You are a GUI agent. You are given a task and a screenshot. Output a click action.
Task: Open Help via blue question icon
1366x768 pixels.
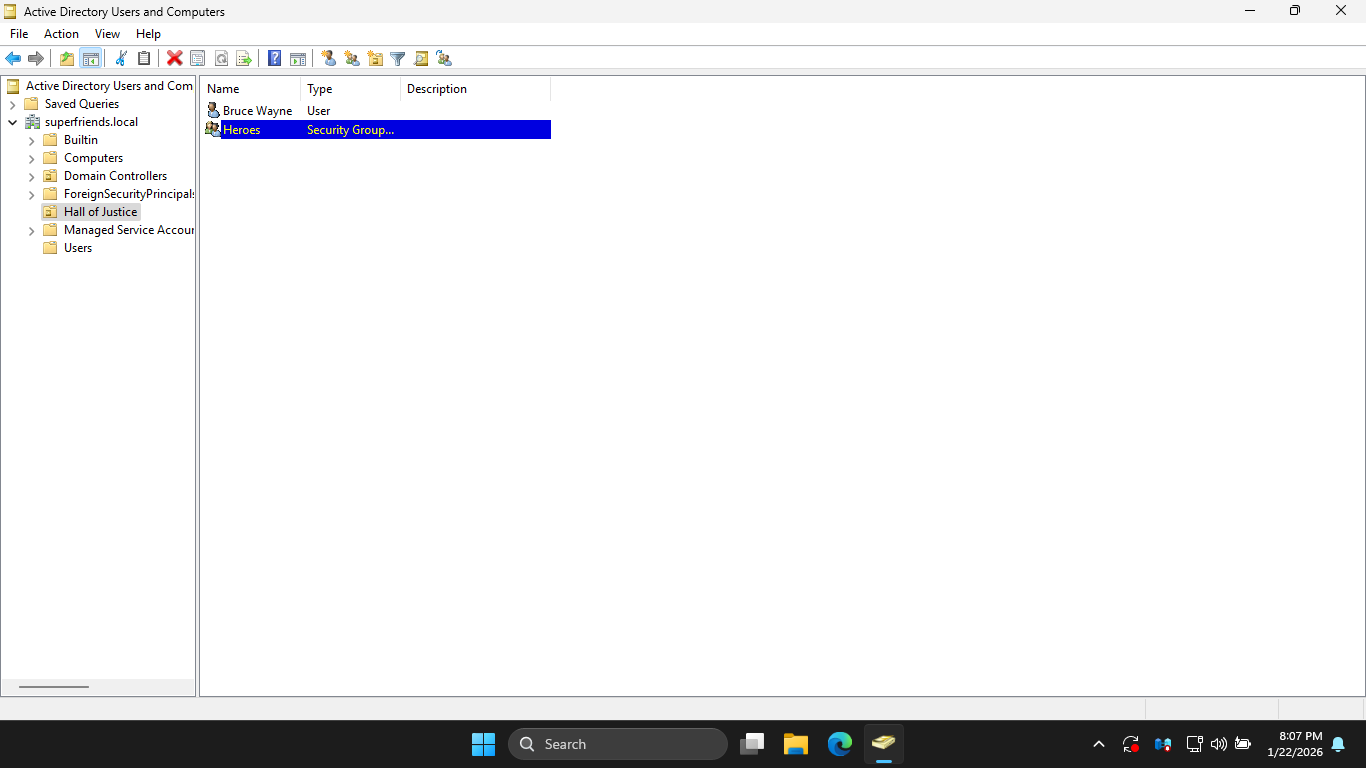[274, 59]
